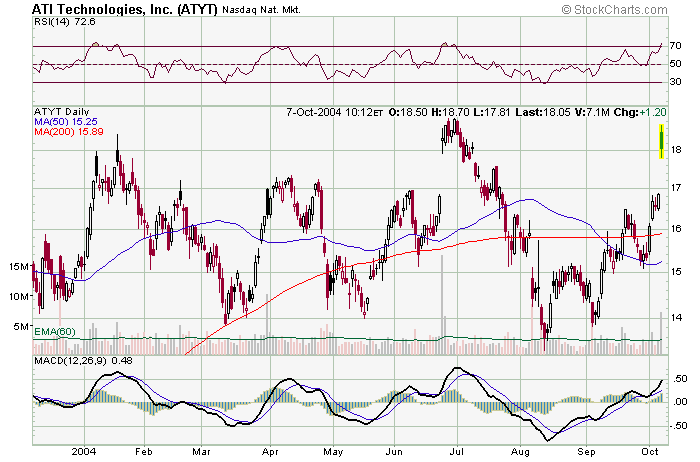This screenshot has height=462, width=700.
Task: Click the Jun date axis label
Action: [394, 452]
